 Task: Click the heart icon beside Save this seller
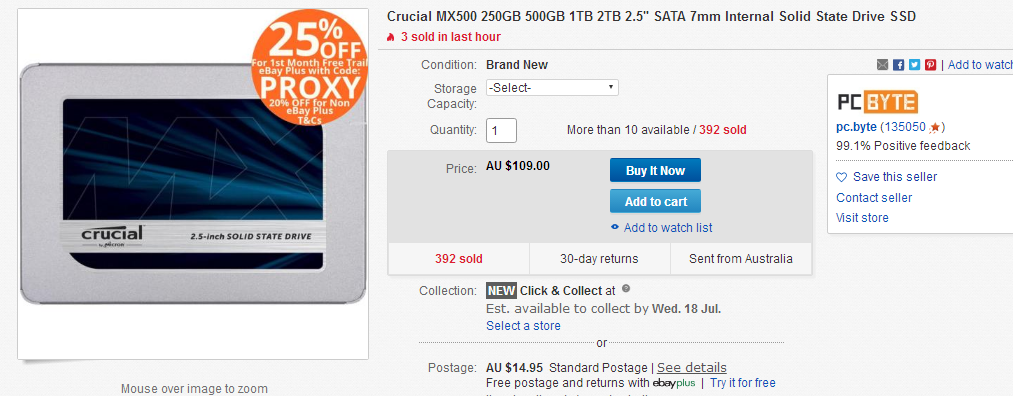pos(841,177)
